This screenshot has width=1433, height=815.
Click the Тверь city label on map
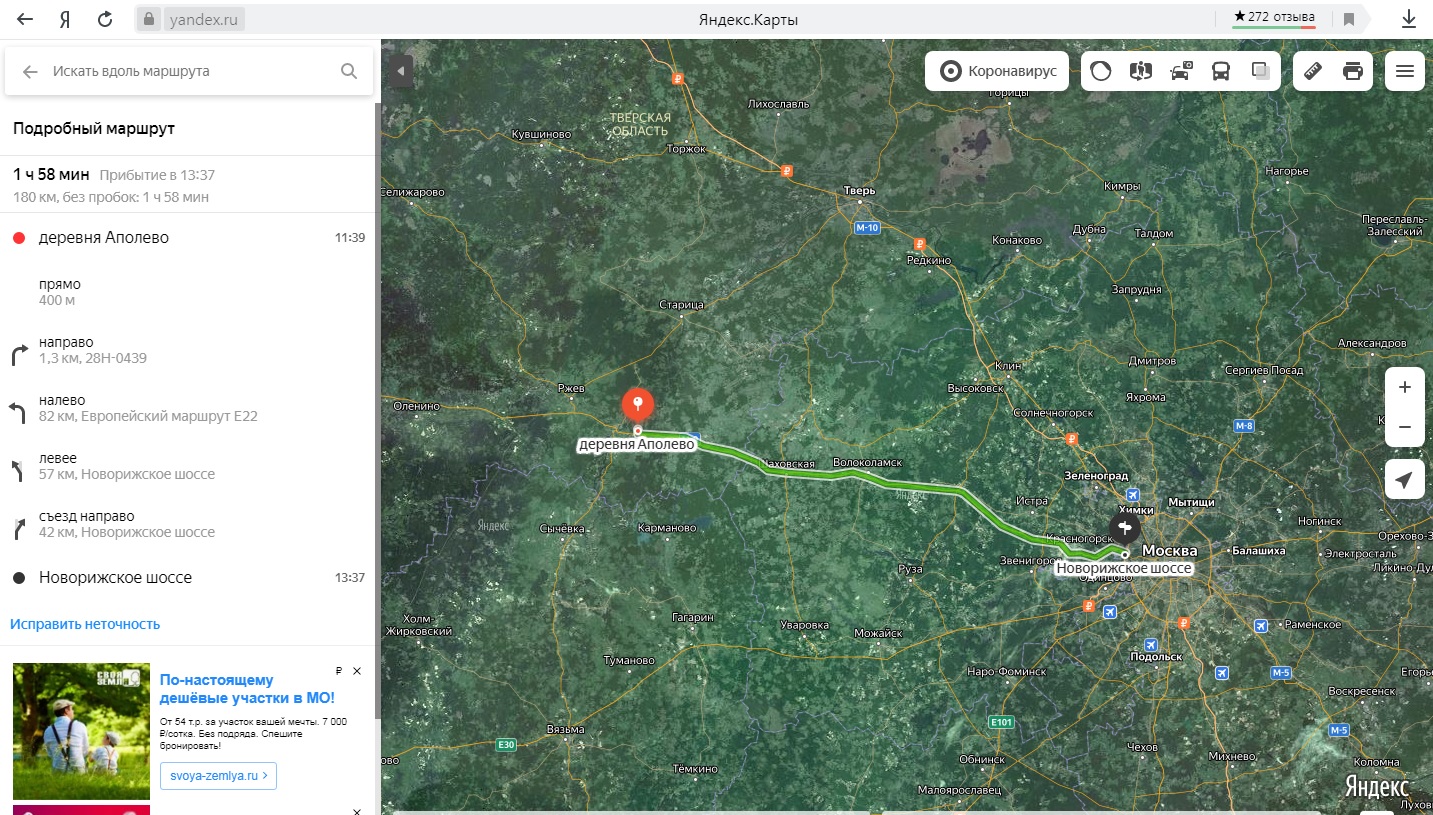859,190
